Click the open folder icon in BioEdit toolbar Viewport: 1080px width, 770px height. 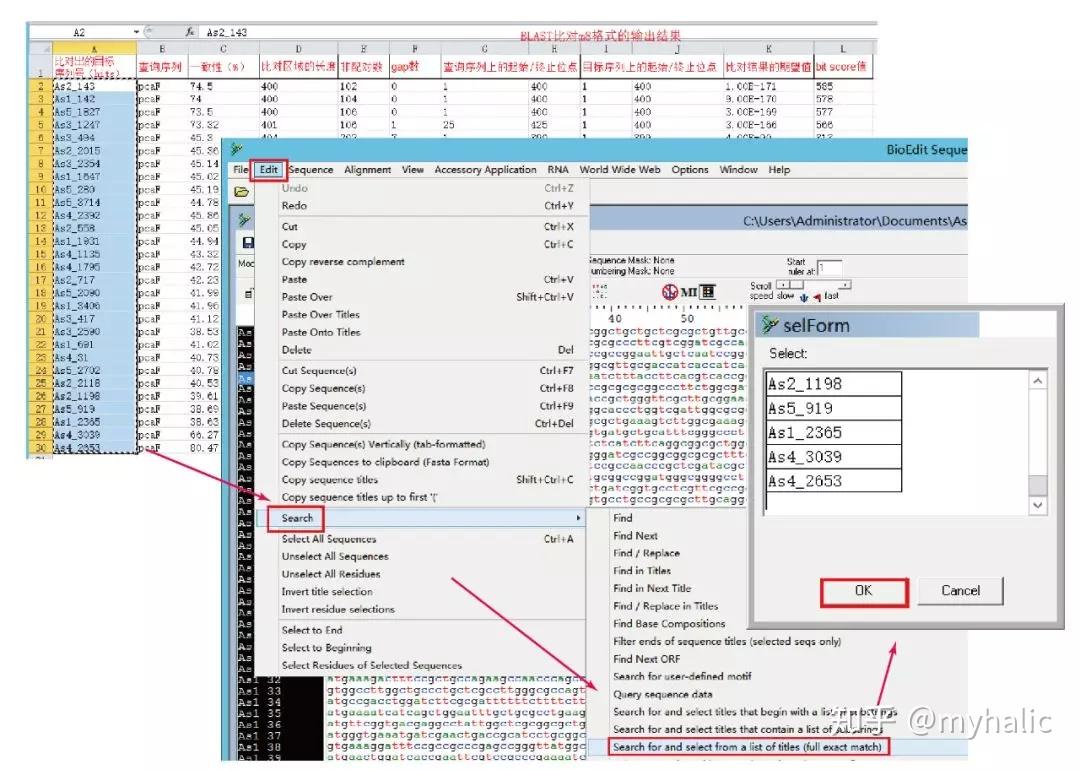[x=241, y=192]
